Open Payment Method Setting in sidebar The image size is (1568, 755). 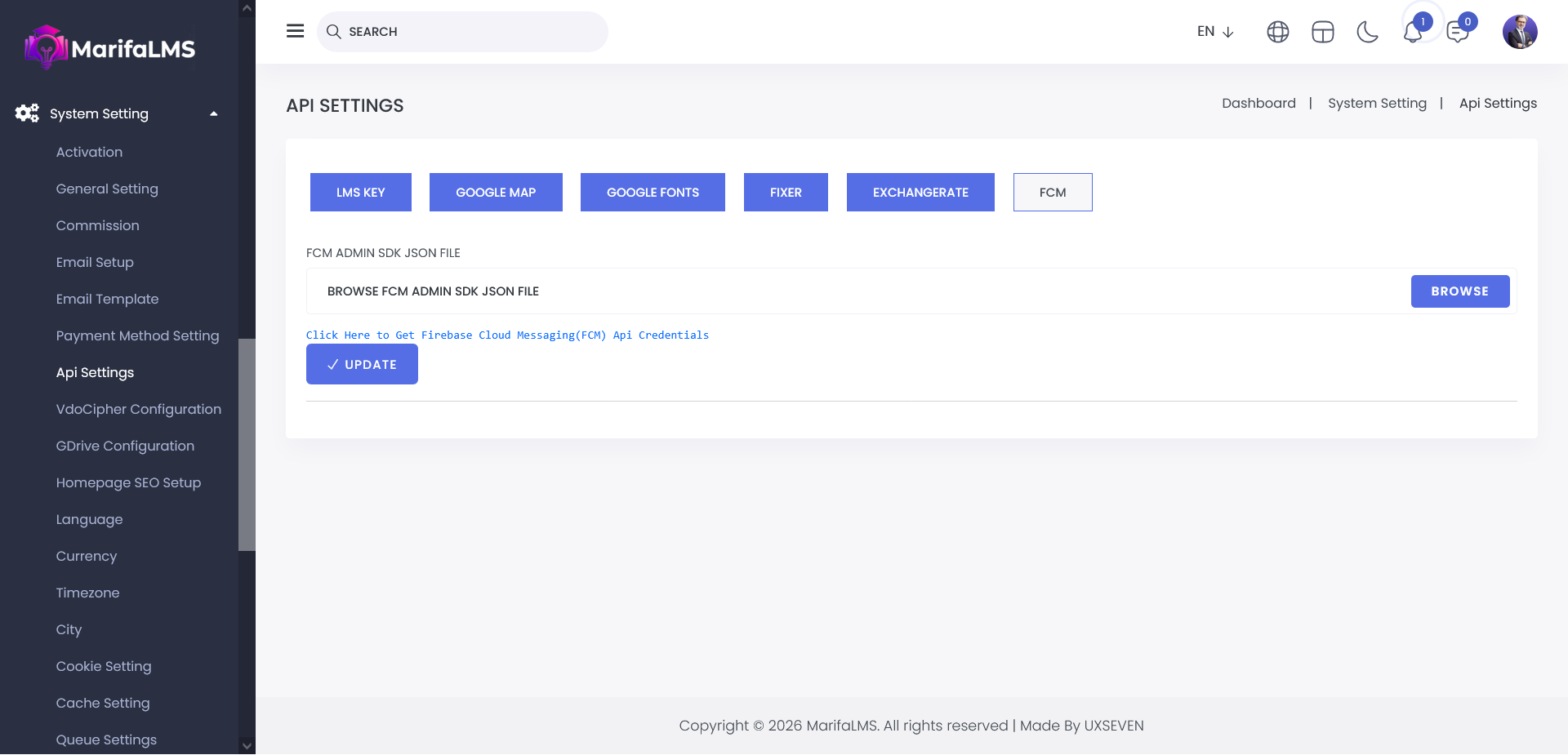tap(137, 335)
